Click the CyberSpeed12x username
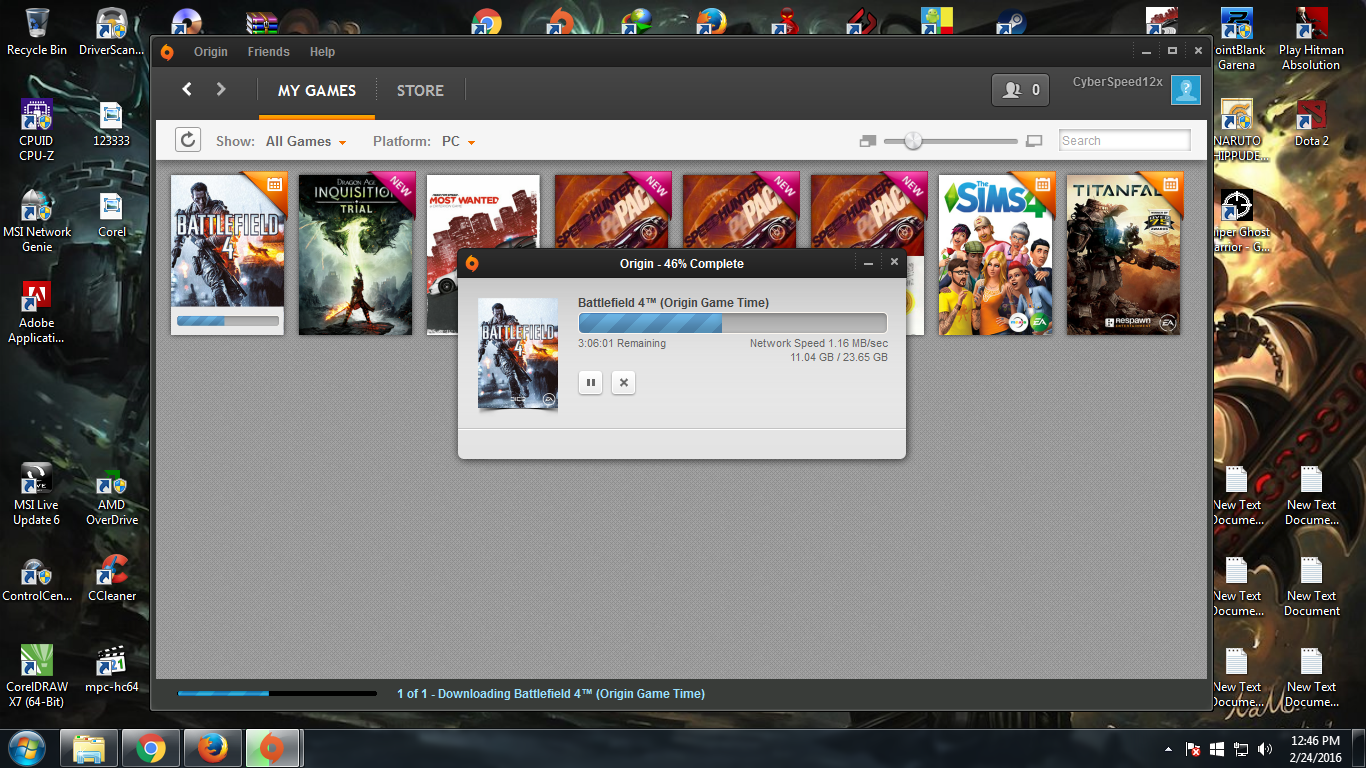Screen dimensions: 1366x768 (1118, 82)
